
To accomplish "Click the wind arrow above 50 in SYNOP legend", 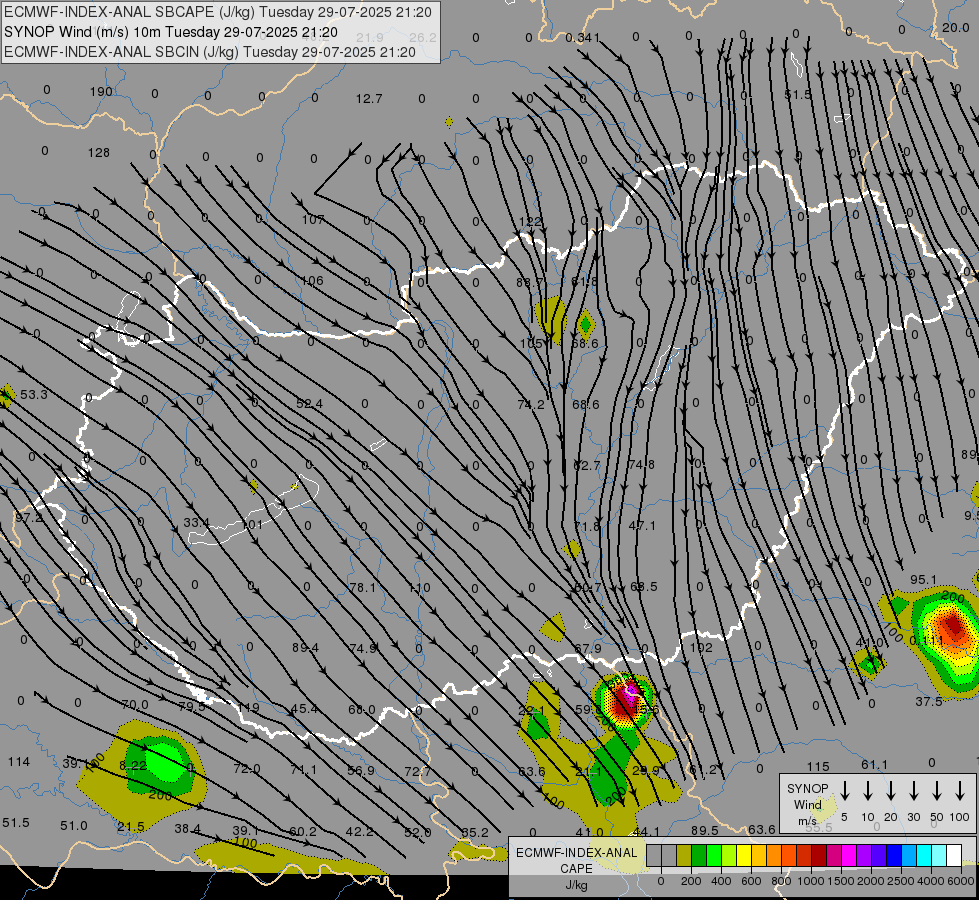I will (x=937, y=791).
